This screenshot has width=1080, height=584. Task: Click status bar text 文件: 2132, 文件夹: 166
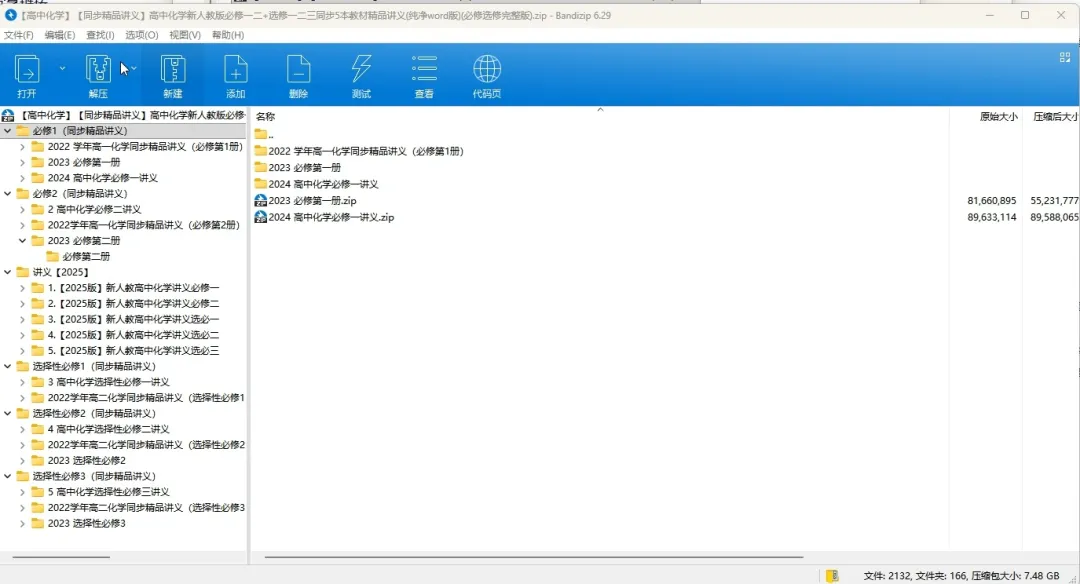coord(915,576)
